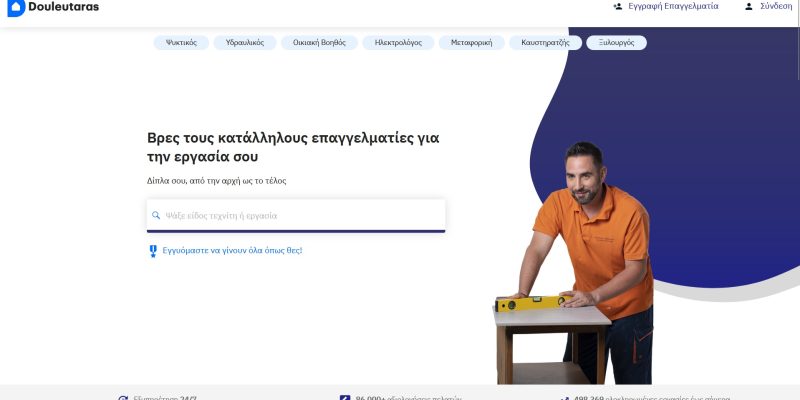Click the Douleutaras house logo icon
Viewport: 800px width, 400px height.
pos(16,8)
